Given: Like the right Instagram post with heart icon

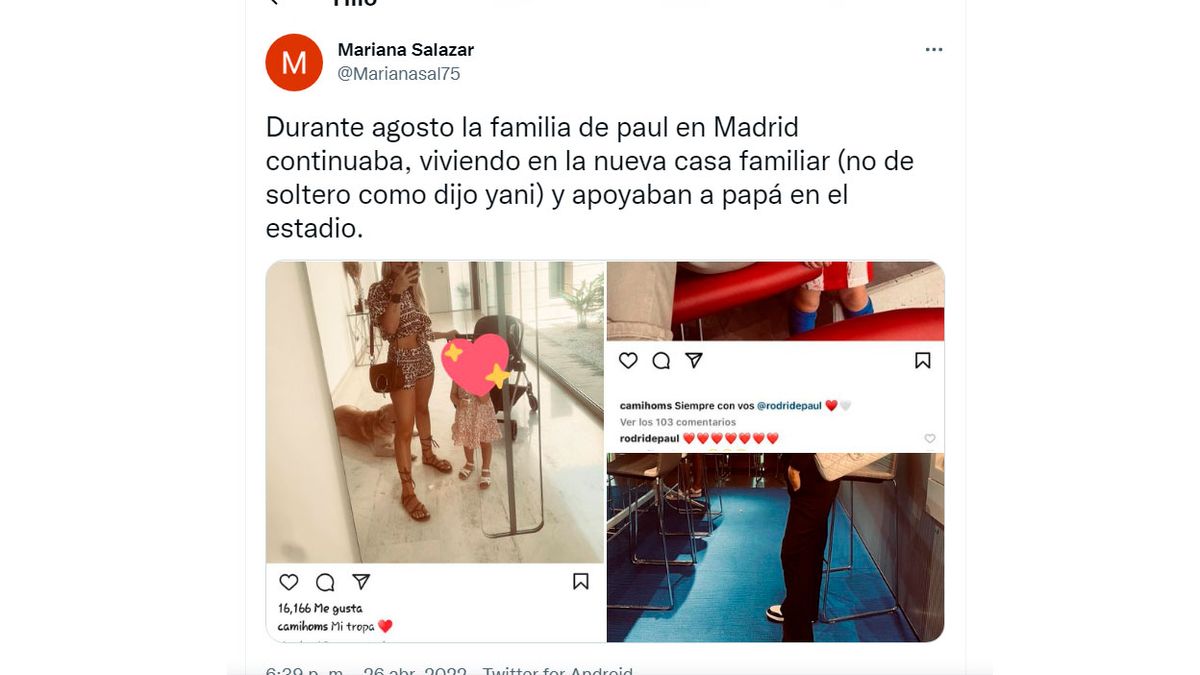Looking at the screenshot, I should click(x=628, y=361).
